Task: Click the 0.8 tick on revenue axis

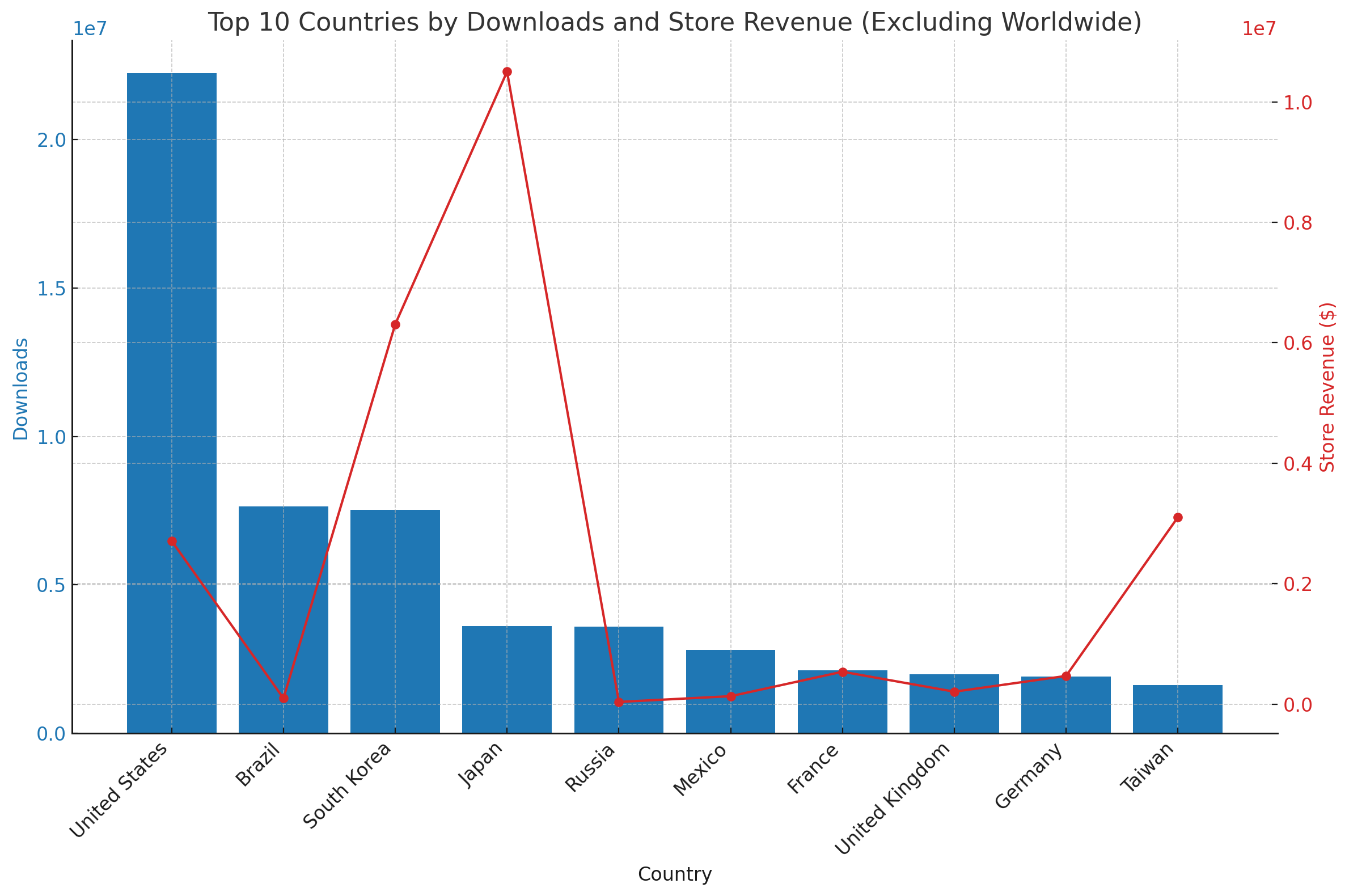Action: coord(1297,223)
